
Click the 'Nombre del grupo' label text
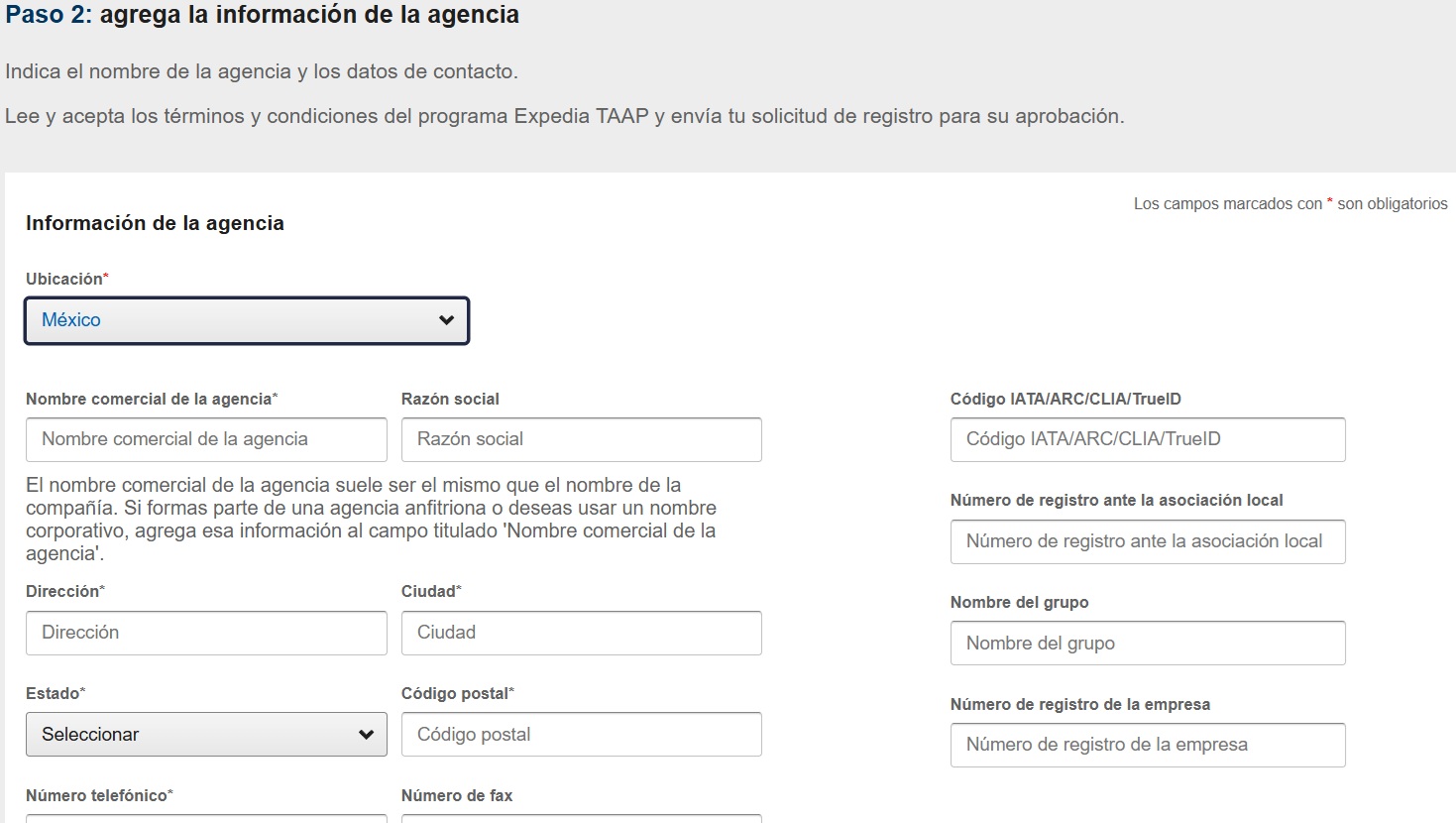[x=1020, y=602]
